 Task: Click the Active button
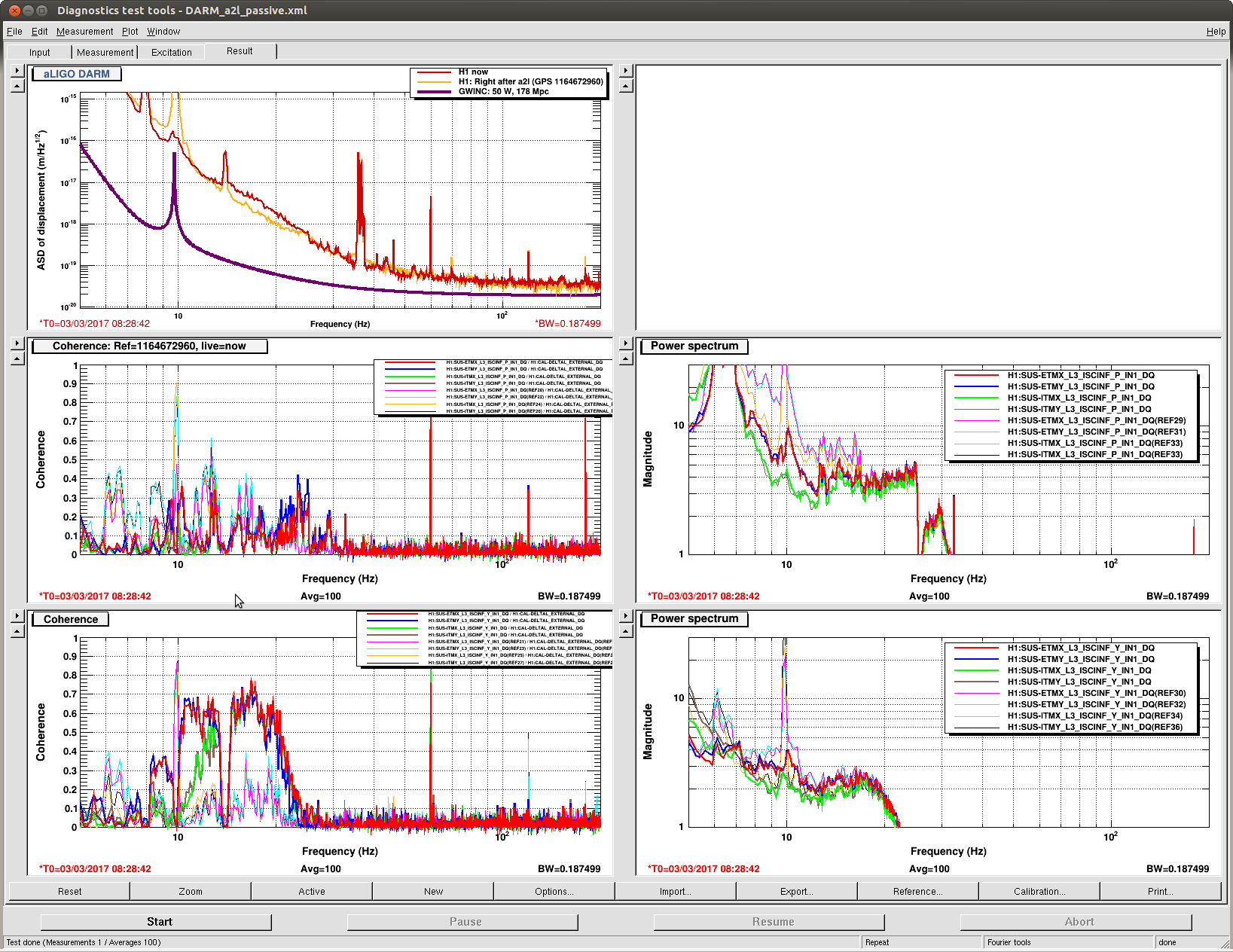coord(312,891)
